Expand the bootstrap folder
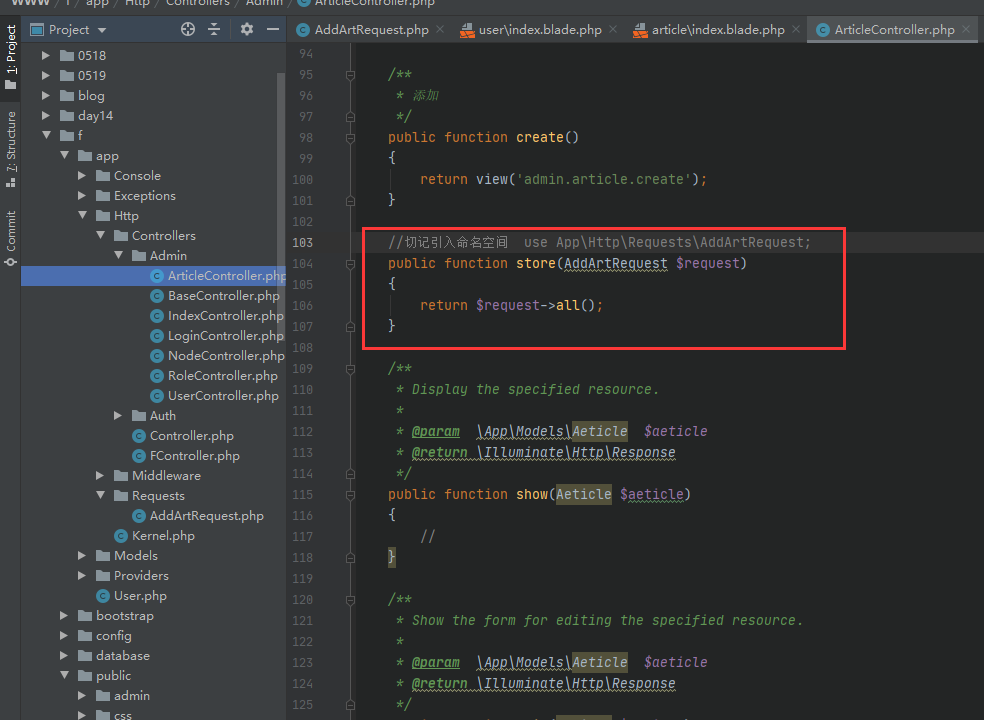 tap(63, 616)
